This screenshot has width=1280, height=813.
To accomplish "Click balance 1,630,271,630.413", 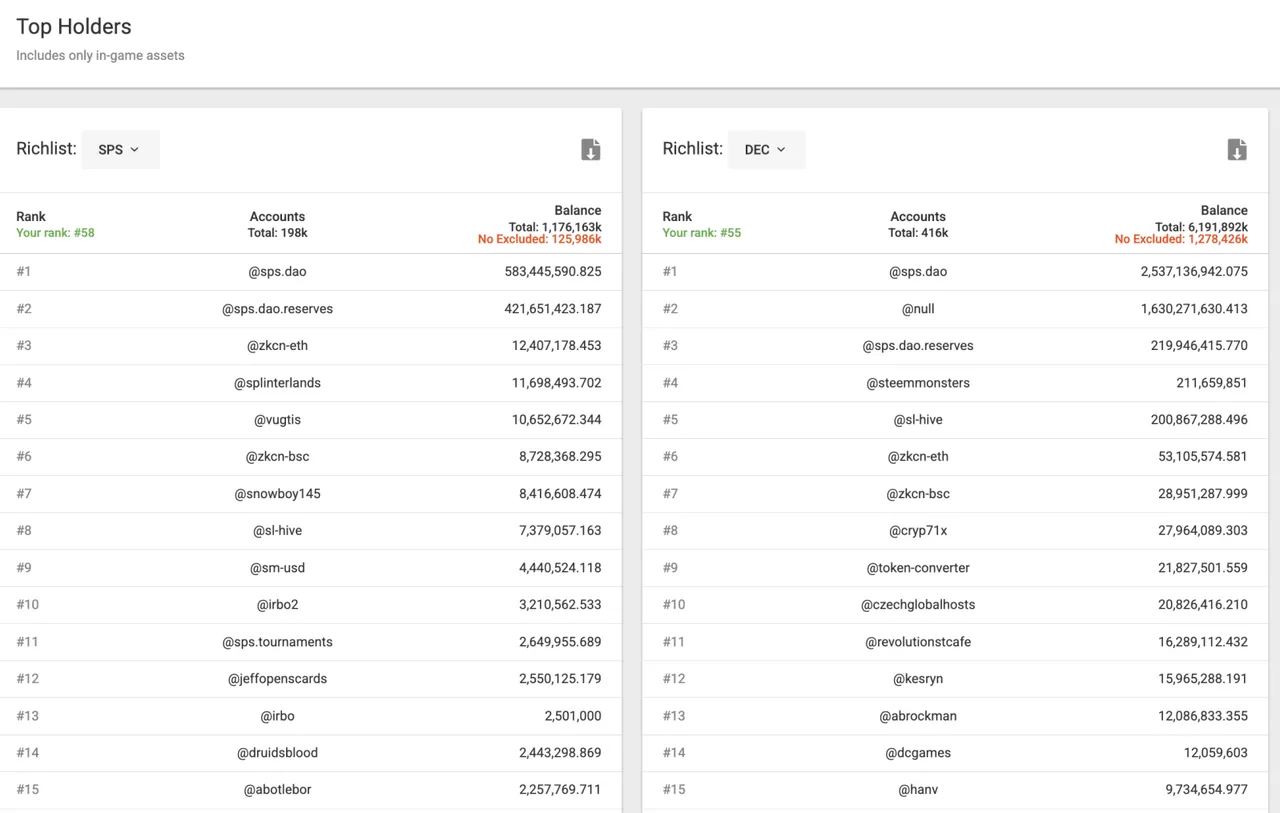I will (1194, 309).
